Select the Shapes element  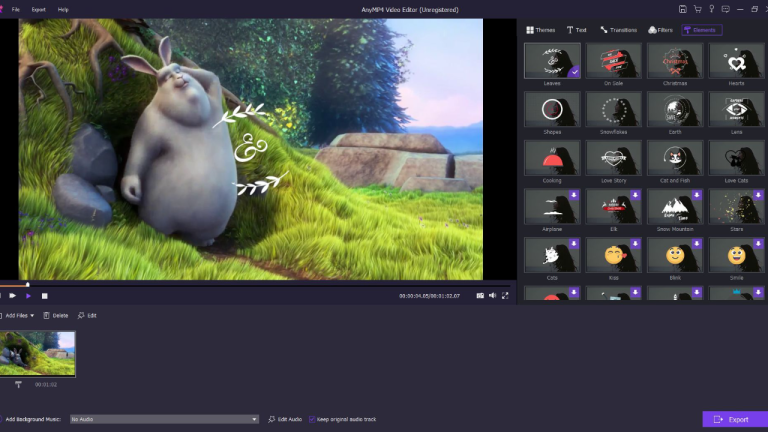point(552,109)
